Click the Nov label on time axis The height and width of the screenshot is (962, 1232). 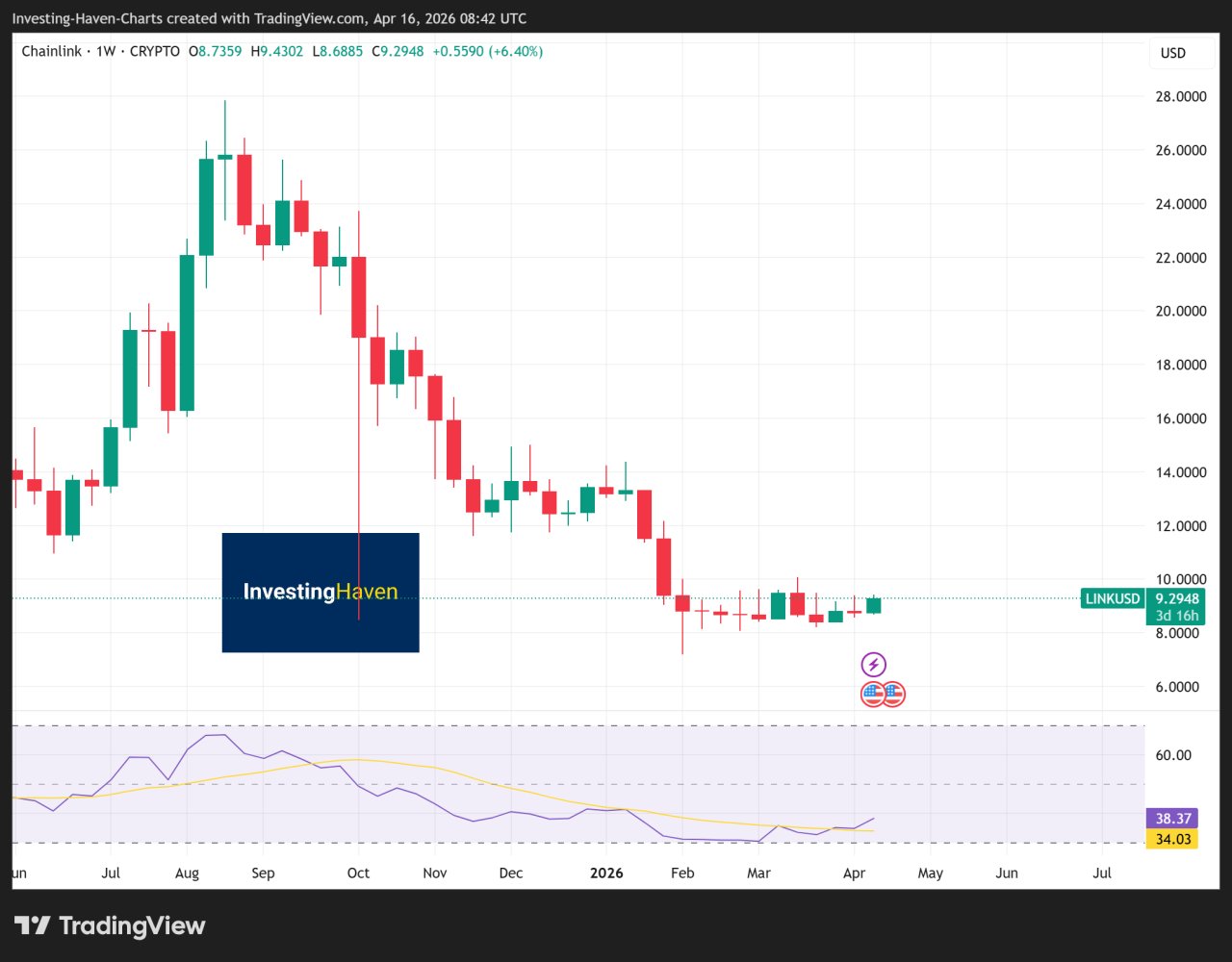(434, 873)
